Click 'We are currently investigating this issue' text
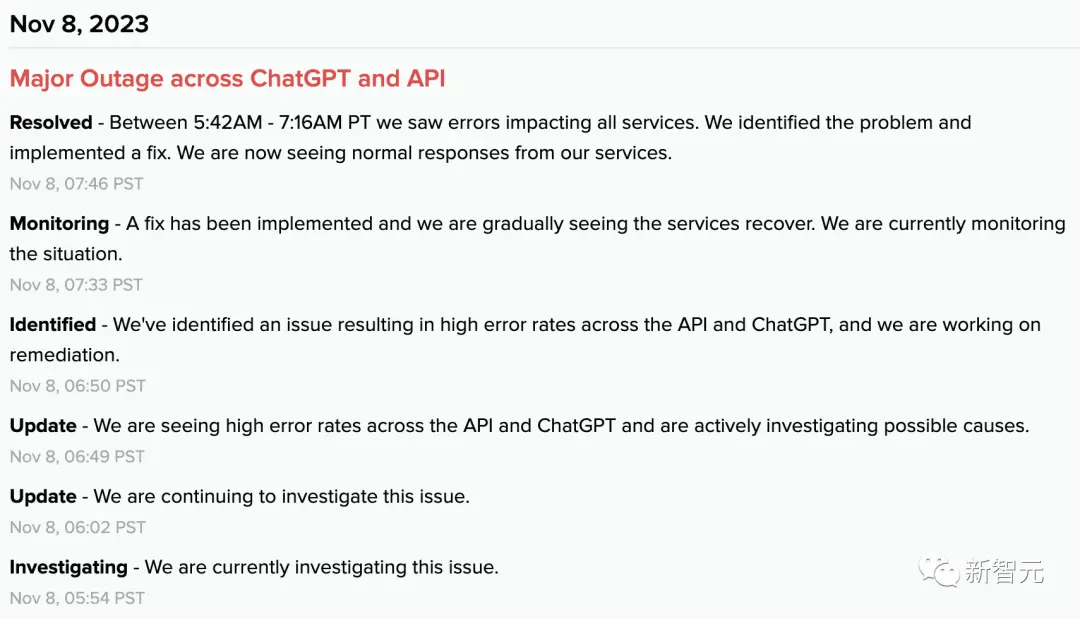 pos(322,567)
